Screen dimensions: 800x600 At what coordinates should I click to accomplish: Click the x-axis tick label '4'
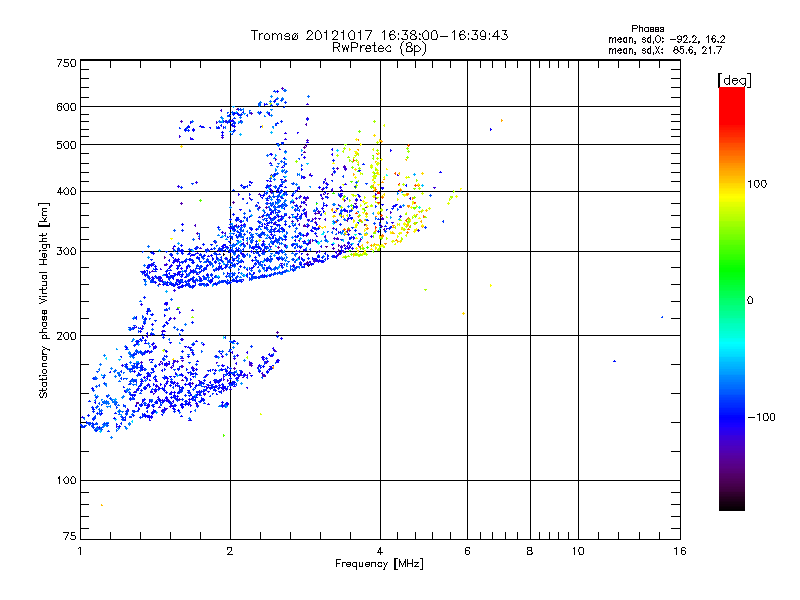[x=380, y=551]
